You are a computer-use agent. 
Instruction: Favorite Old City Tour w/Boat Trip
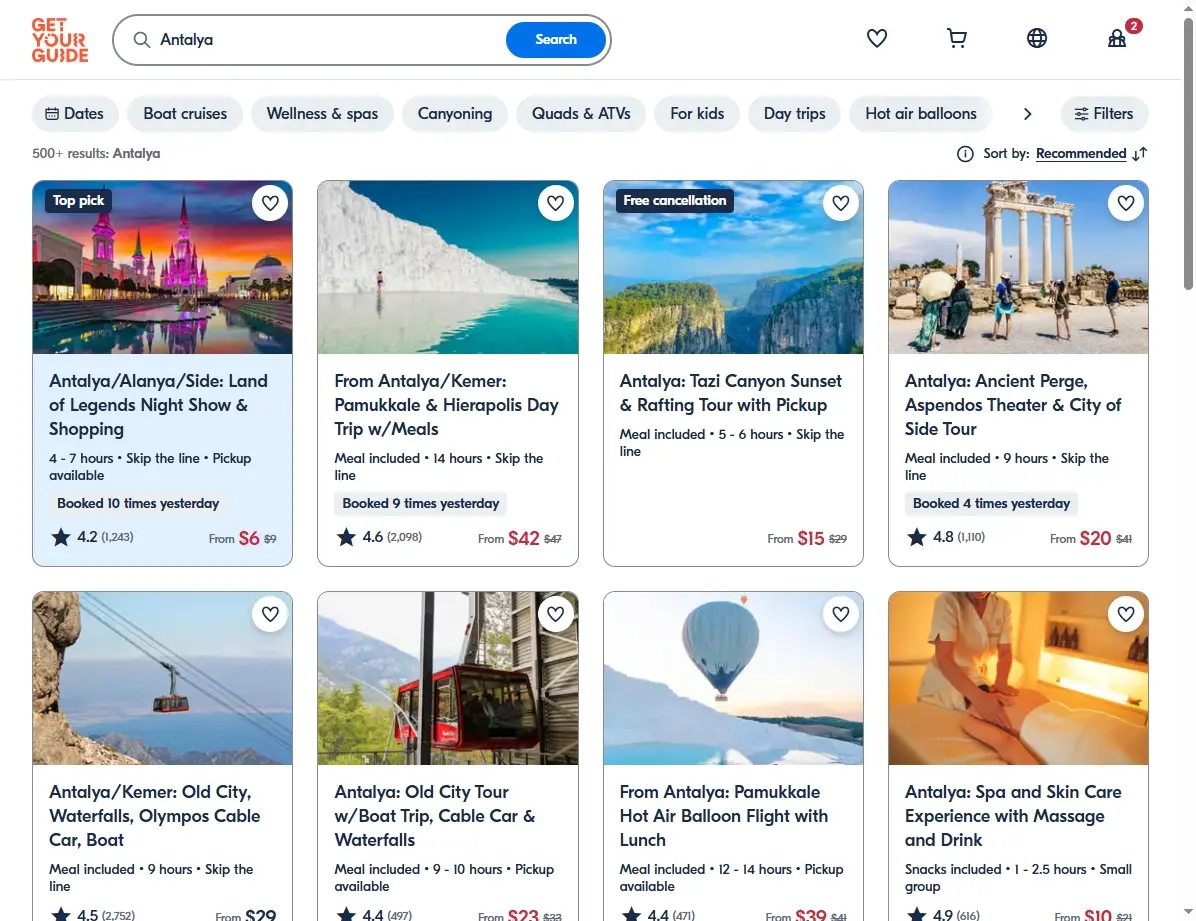pyautogui.click(x=555, y=613)
